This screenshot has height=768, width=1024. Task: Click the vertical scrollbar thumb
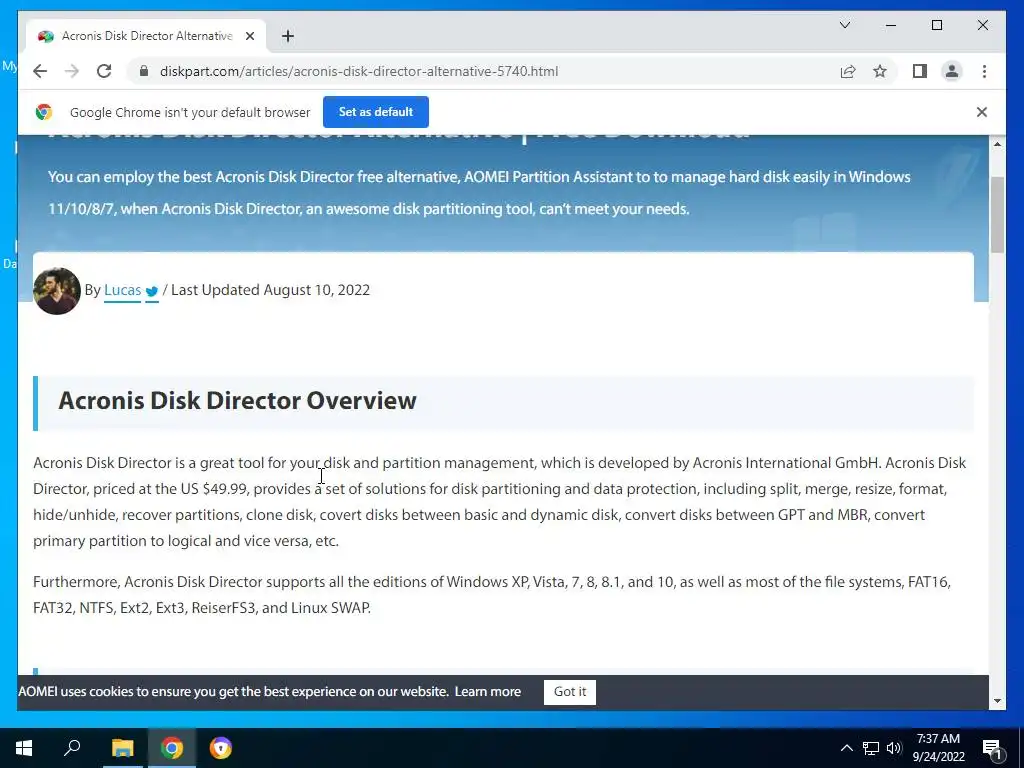click(x=997, y=214)
